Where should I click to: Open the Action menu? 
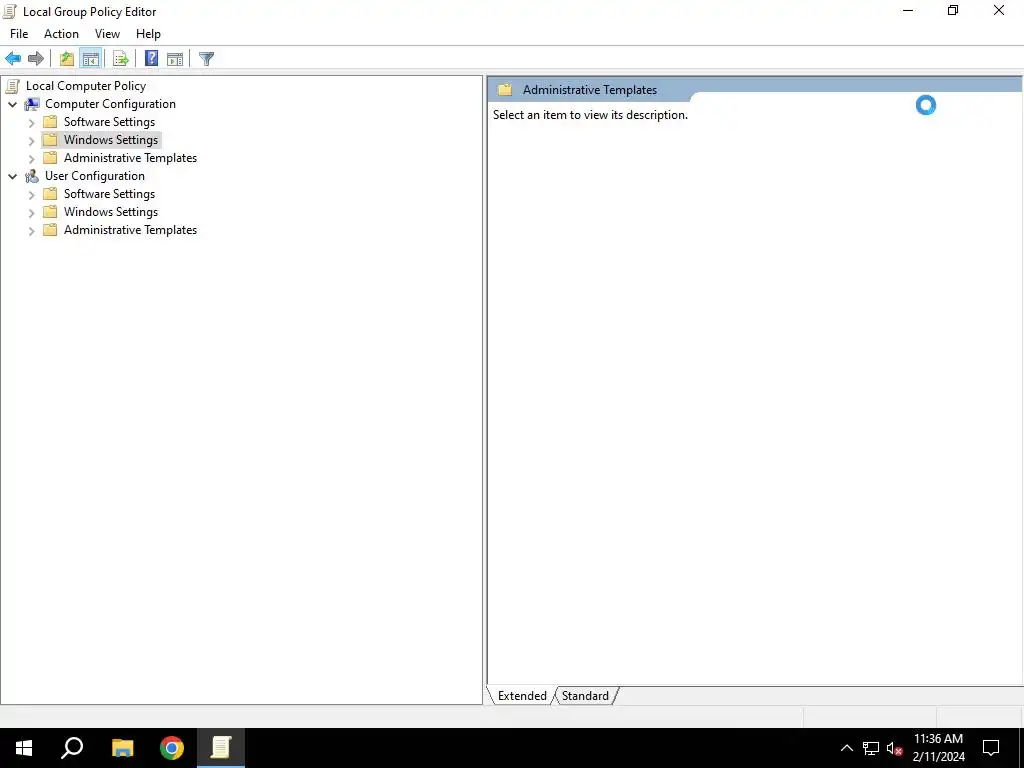(61, 34)
